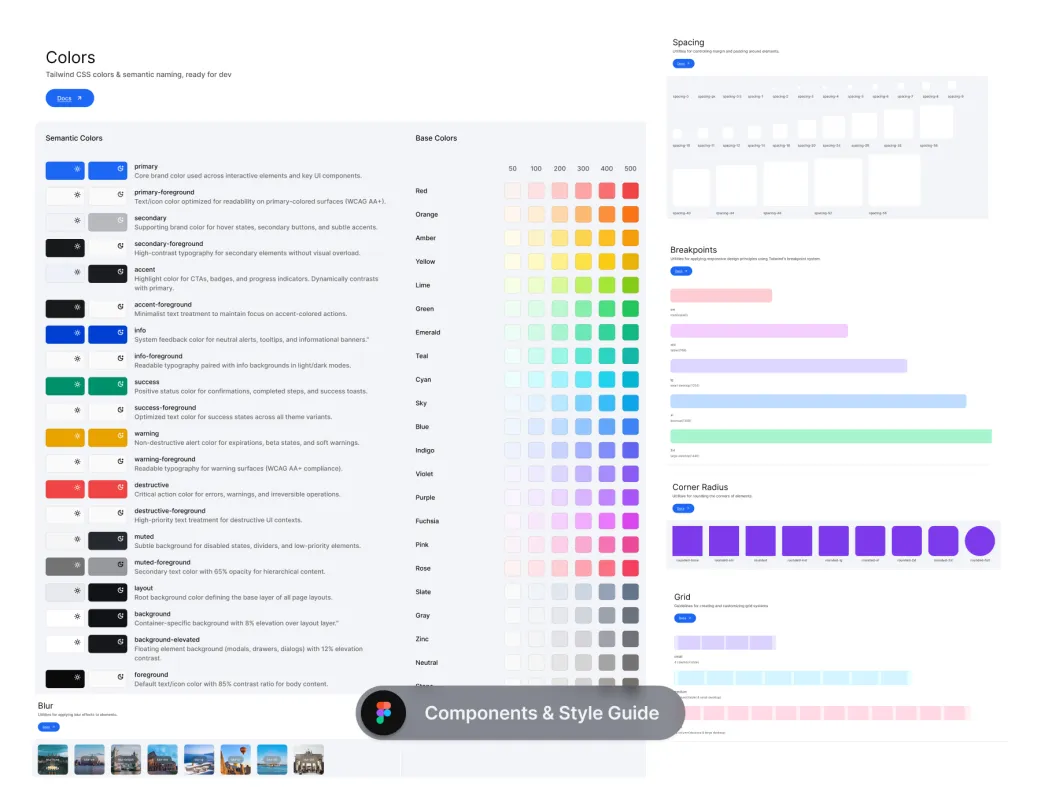Image resolution: width=1041 pixels, height=787 pixels.
Task: Click the sun icon on primary light swatch
Action: tap(78, 171)
